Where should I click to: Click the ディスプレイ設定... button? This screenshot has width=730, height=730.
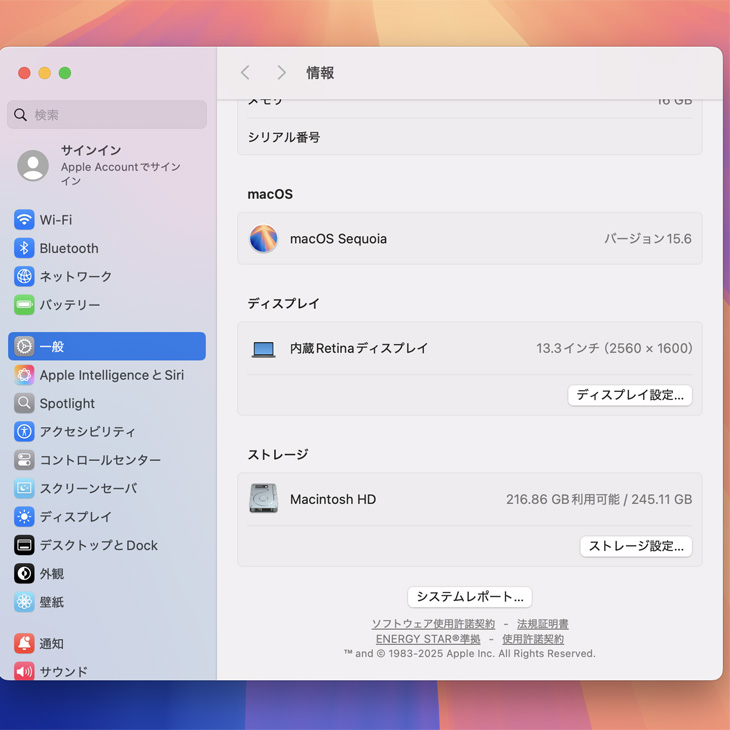(630, 395)
